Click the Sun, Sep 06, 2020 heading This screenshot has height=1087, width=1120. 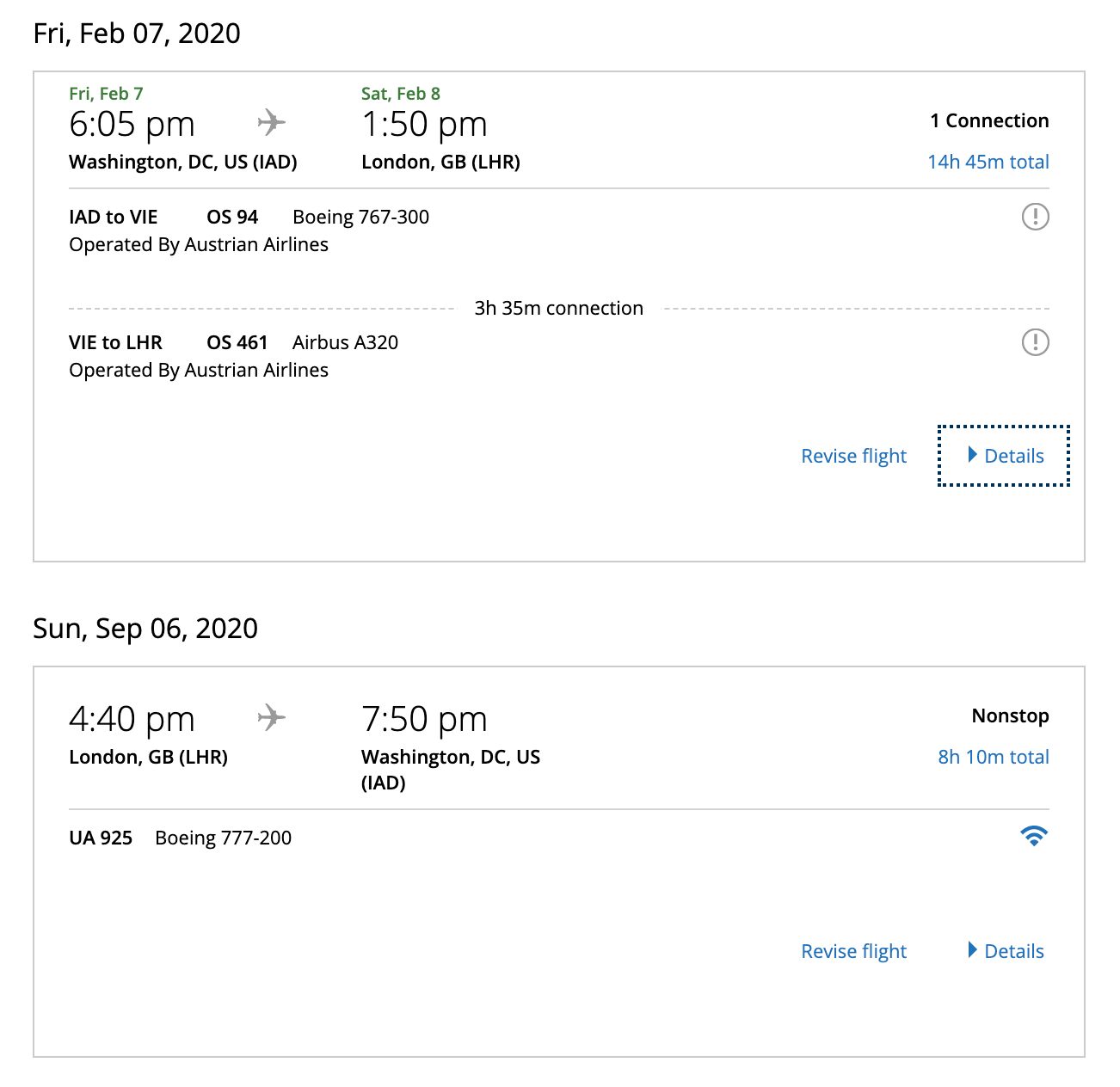(145, 629)
